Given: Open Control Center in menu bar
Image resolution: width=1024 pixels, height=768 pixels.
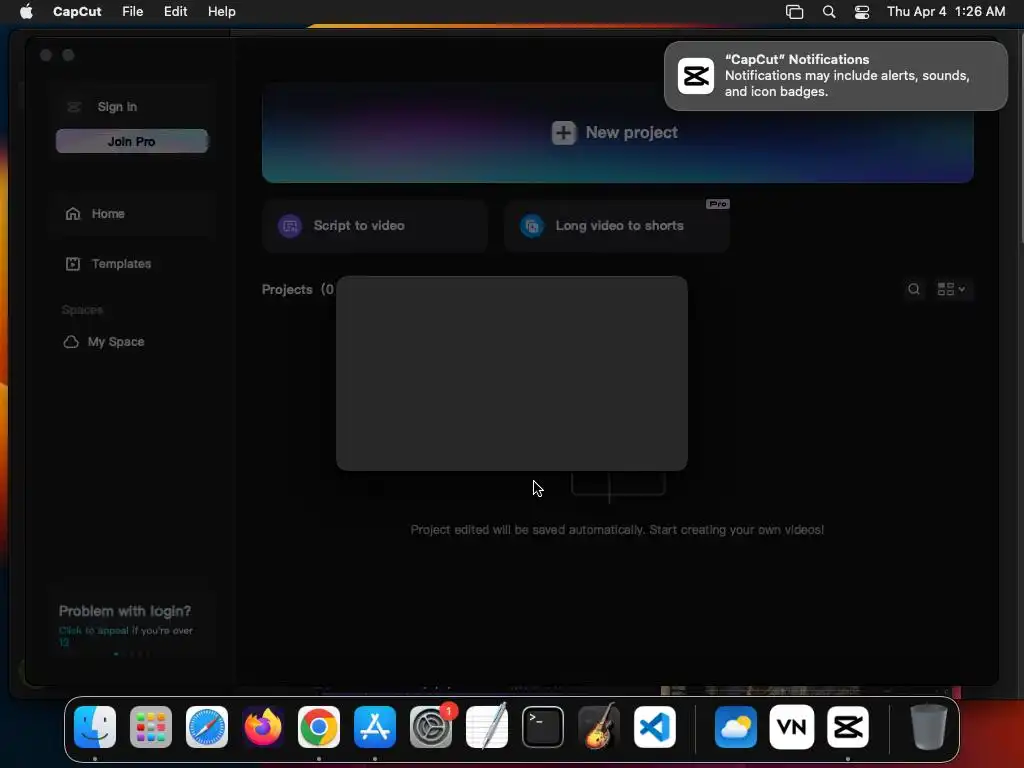Looking at the screenshot, I should point(862,11).
